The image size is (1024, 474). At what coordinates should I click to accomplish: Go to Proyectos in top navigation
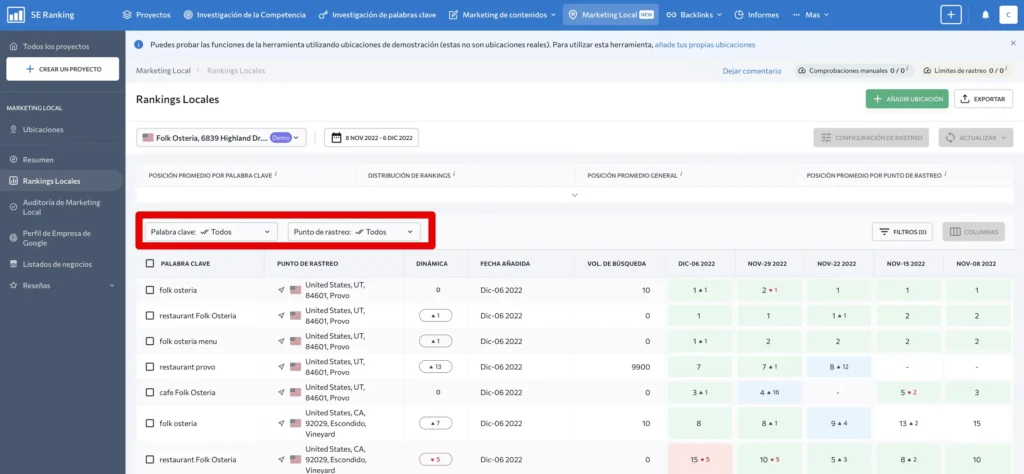147,14
